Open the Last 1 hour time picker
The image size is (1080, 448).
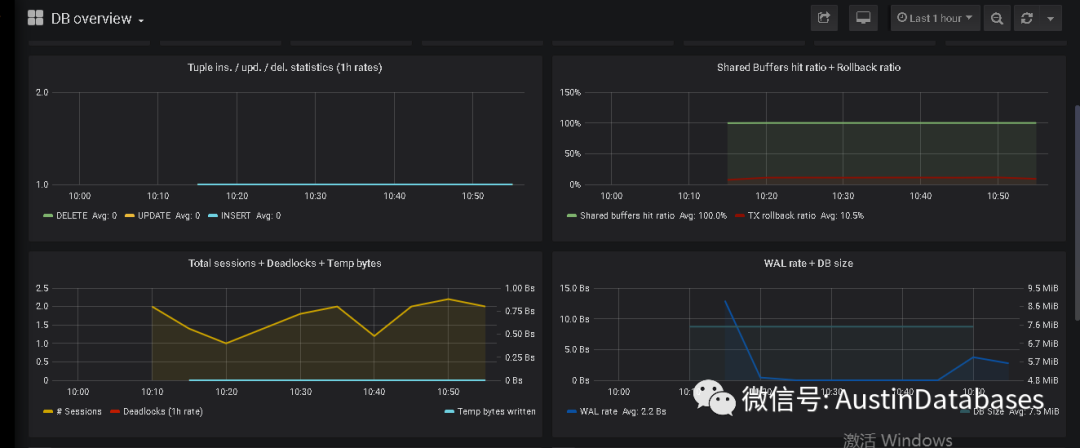click(x=935, y=18)
